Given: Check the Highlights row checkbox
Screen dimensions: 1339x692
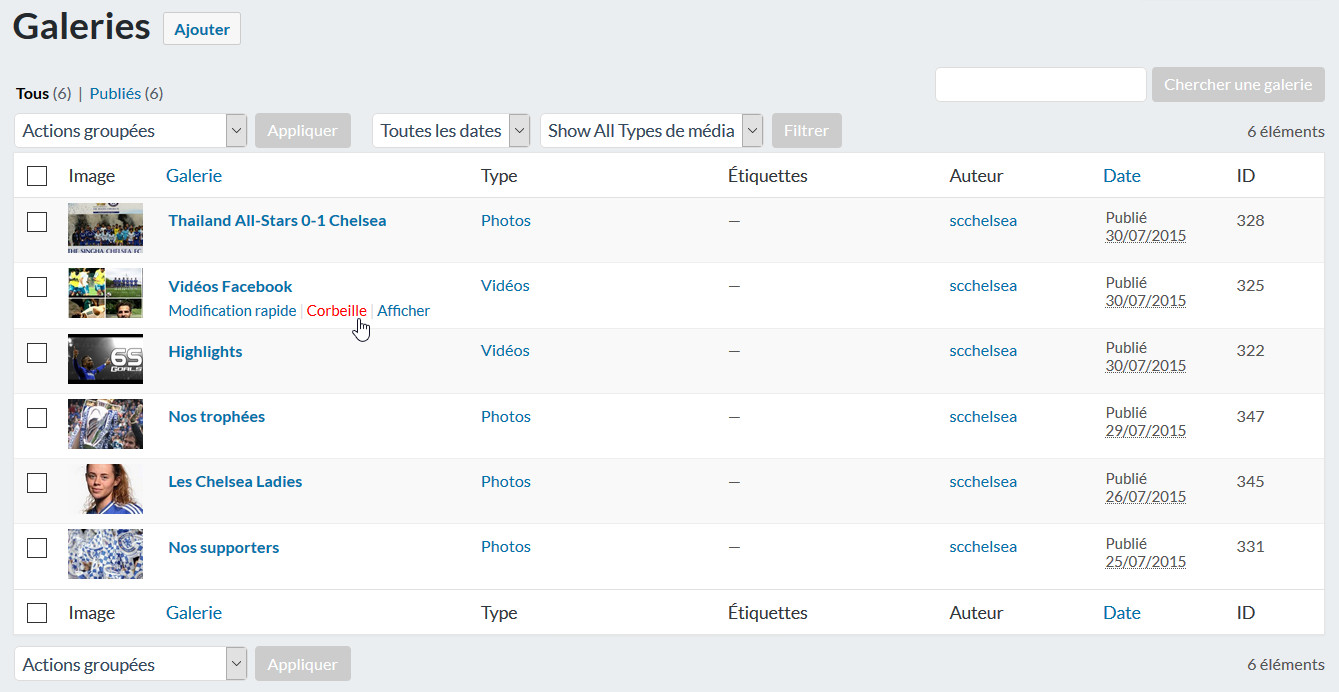Looking at the screenshot, I should (x=37, y=352).
